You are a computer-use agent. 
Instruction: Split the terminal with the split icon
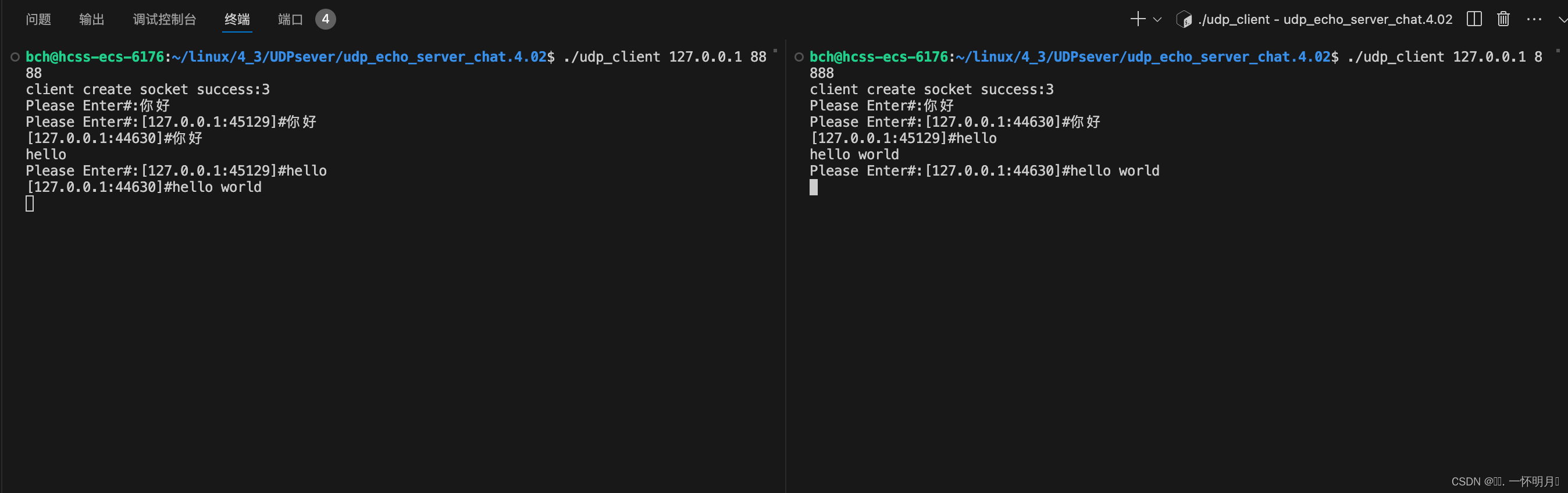(1474, 20)
